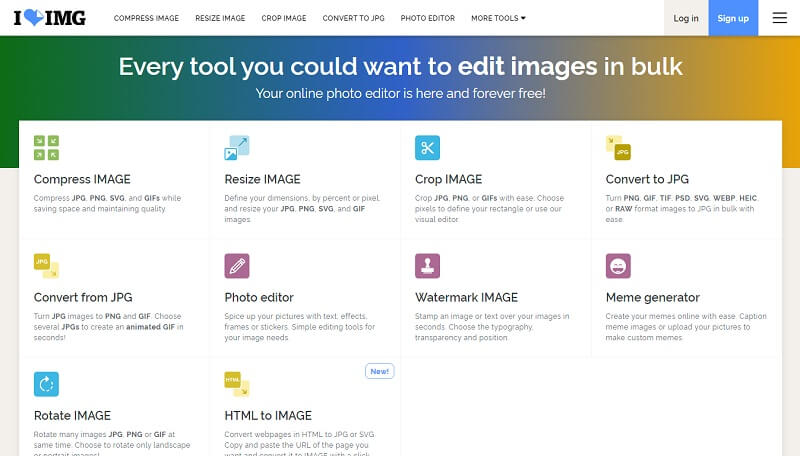Viewport: 800px width, 456px height.
Task: Click the Rotate IMAGE description text
Action: [x=112, y=443]
